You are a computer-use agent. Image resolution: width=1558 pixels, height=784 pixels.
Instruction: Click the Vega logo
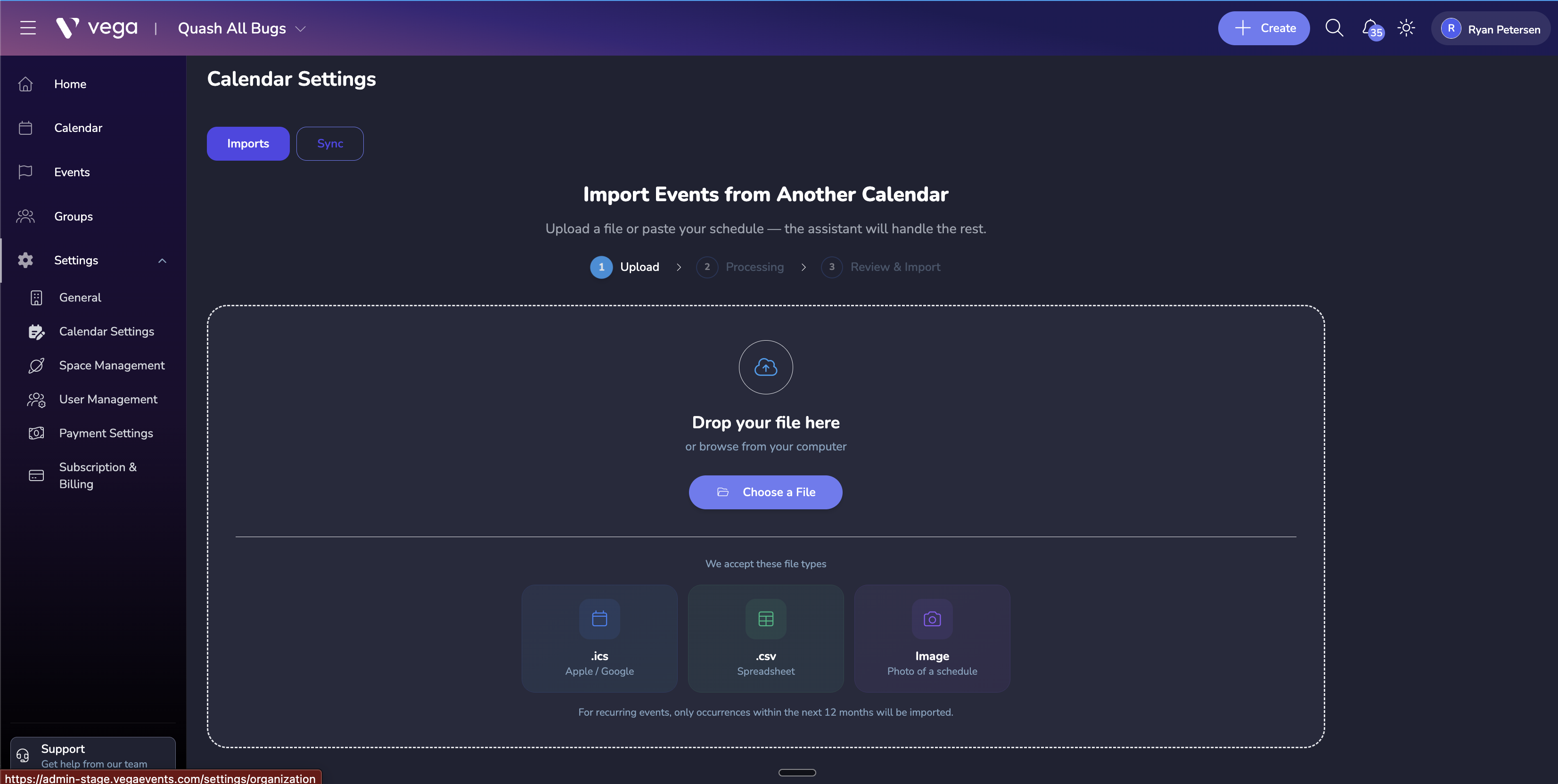pyautogui.click(x=96, y=27)
